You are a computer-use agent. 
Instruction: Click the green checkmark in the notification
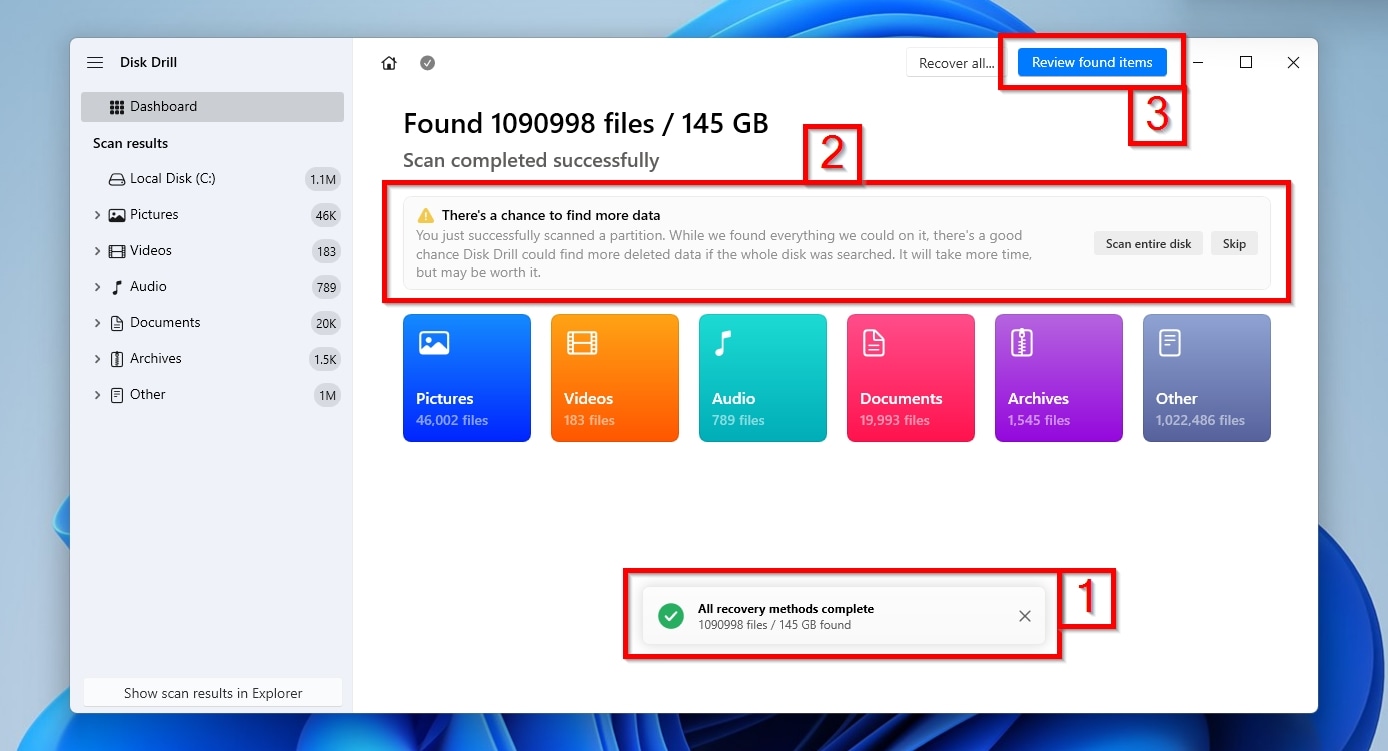pyautogui.click(x=671, y=616)
